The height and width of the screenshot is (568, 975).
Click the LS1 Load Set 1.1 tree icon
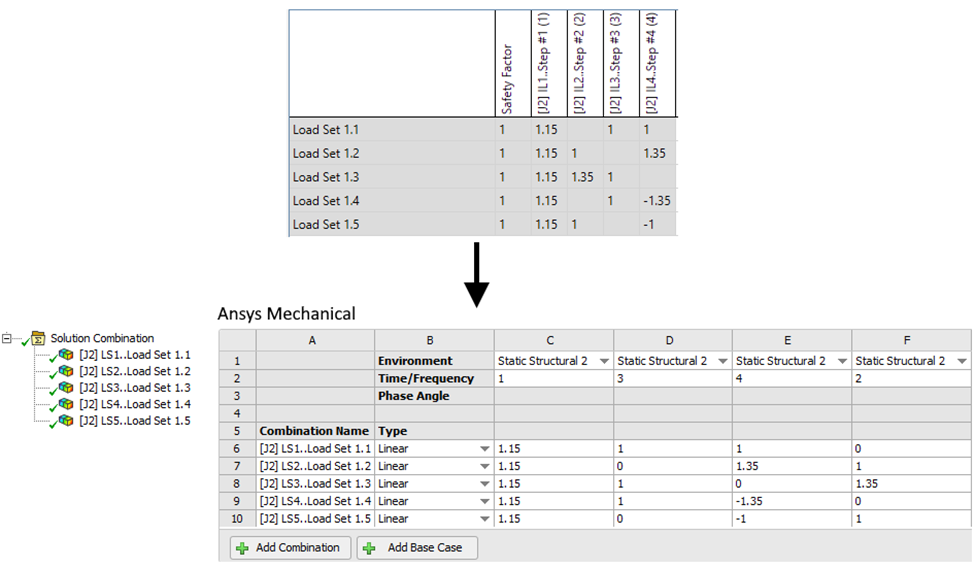point(66,355)
